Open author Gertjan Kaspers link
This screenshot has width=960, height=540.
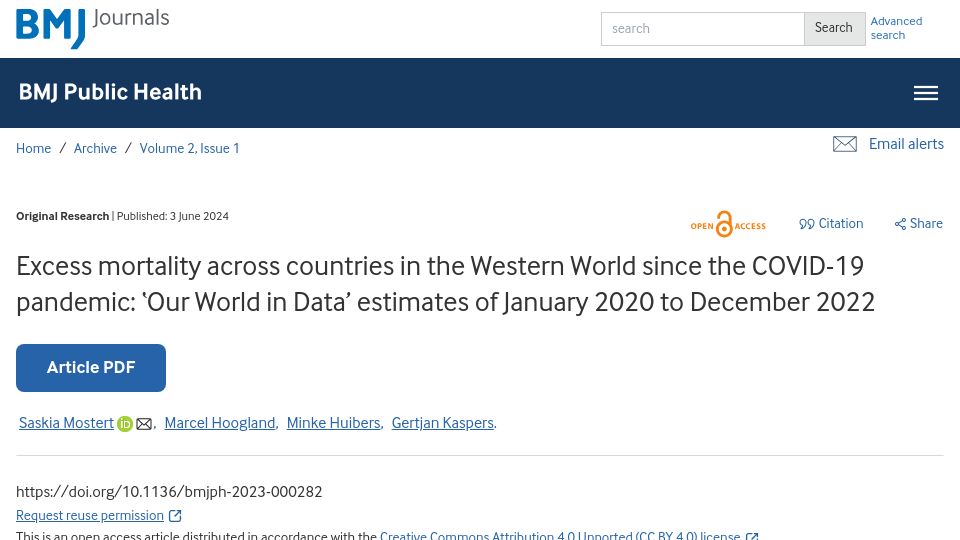[x=443, y=423]
